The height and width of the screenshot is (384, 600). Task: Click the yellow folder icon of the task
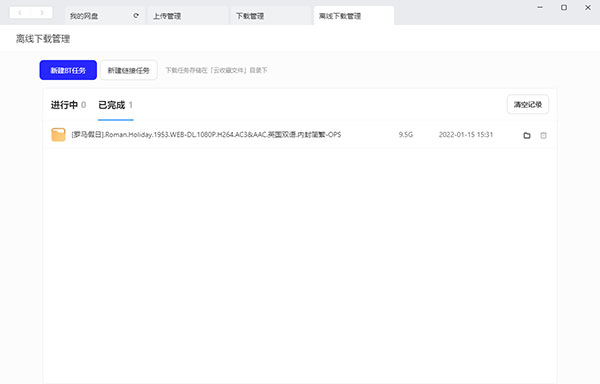point(59,135)
